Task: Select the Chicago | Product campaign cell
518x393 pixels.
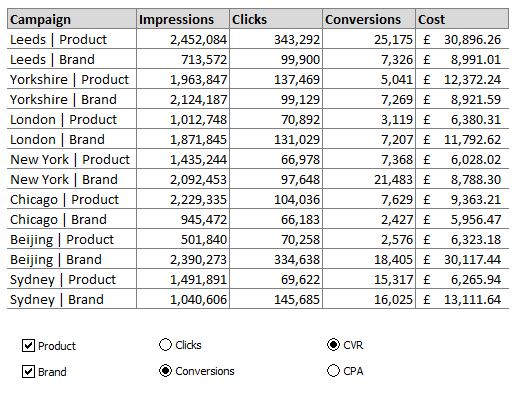Action: coord(72,199)
